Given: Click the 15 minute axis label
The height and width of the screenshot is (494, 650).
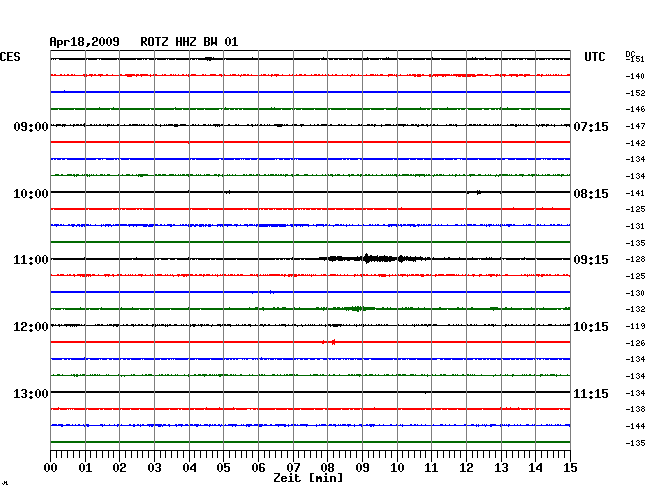Looking at the screenshot, I should [x=570, y=468].
